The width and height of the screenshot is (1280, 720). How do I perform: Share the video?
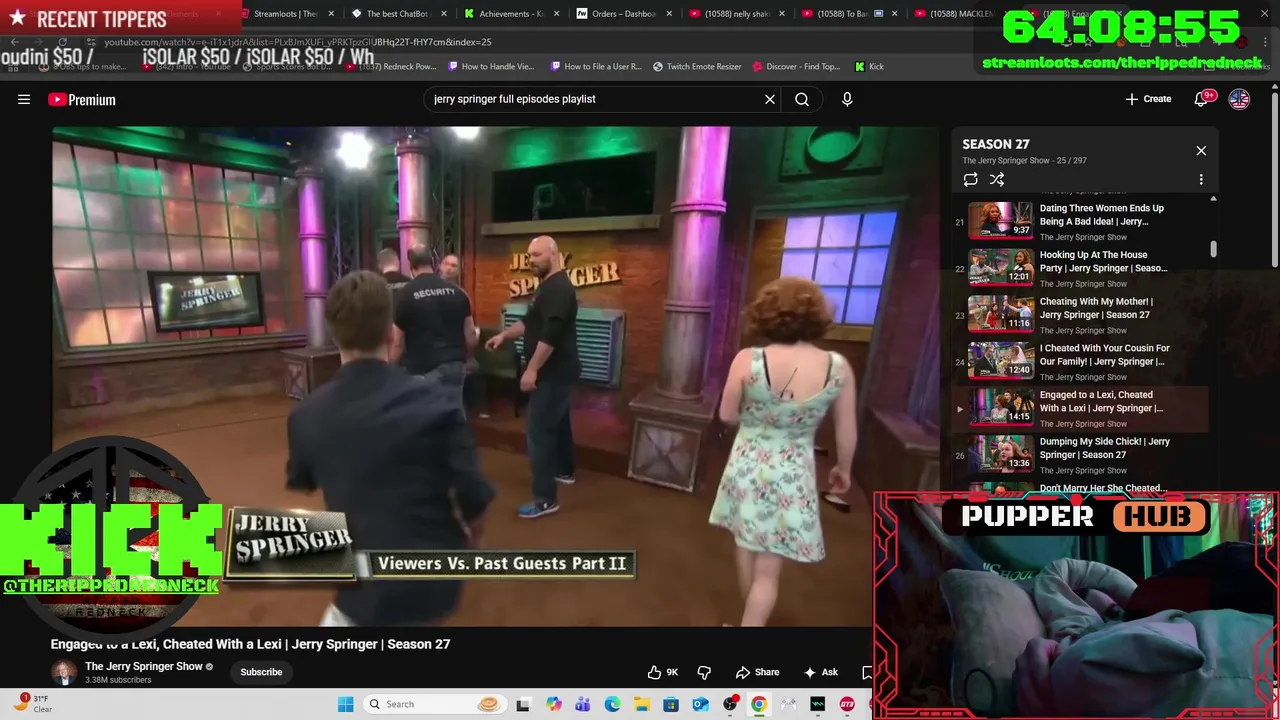click(x=757, y=672)
